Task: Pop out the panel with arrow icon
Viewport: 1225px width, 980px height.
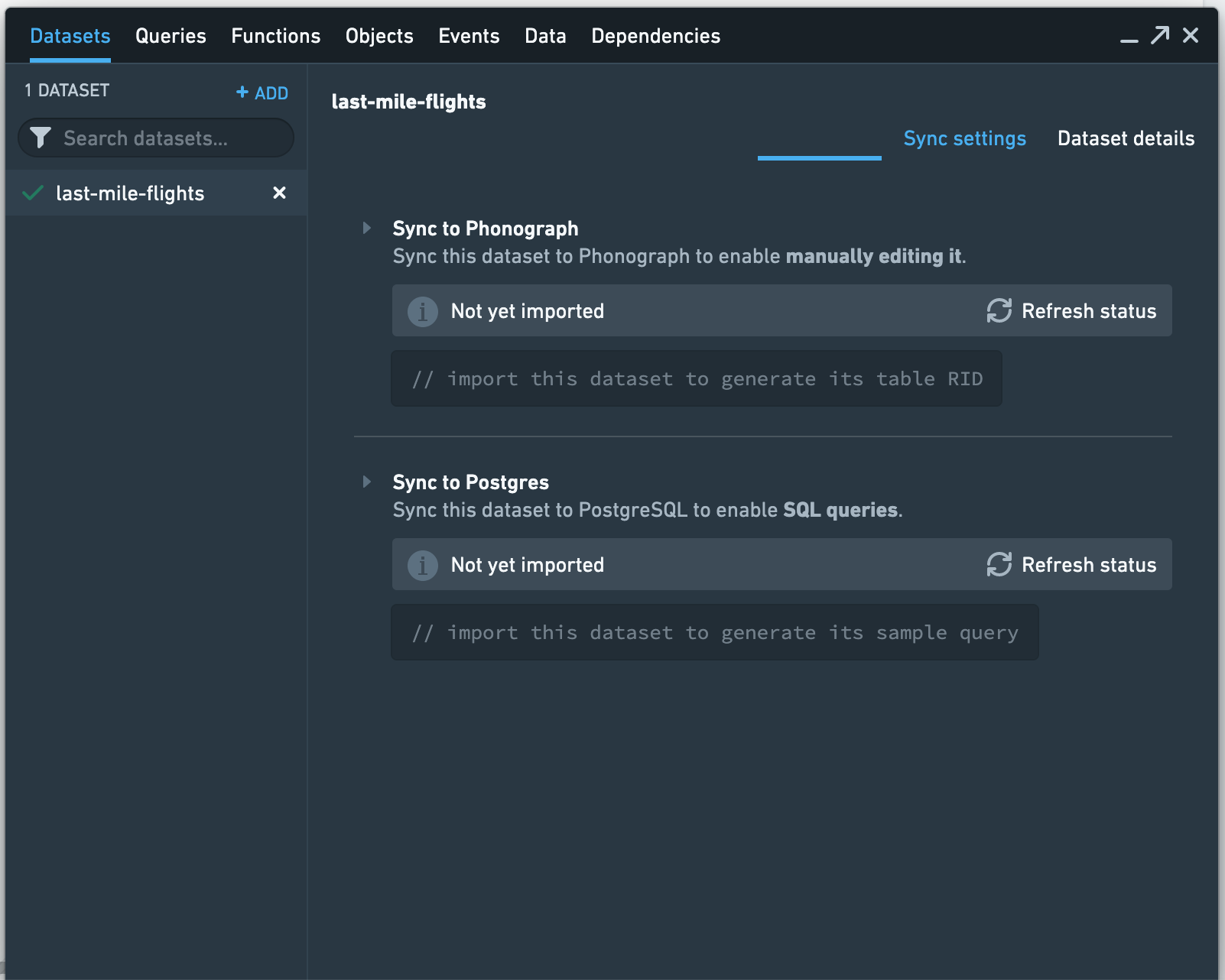Action: [1160, 35]
